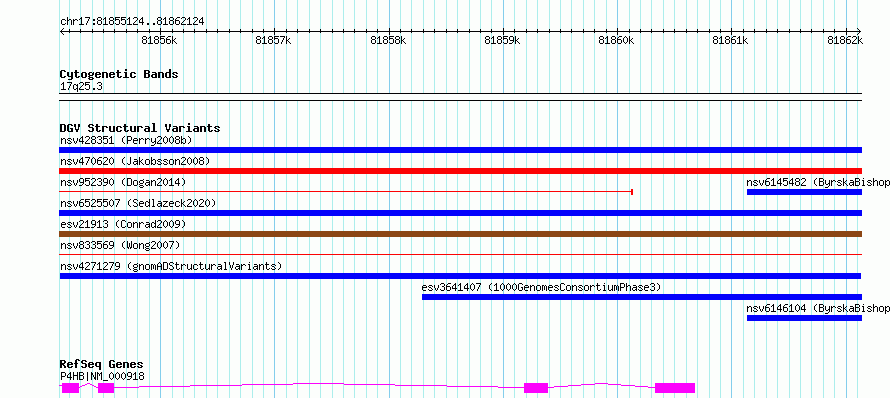The width and height of the screenshot is (890, 398).
Task: Click the nsv833569 (Wong2007) label
Action: point(120,245)
